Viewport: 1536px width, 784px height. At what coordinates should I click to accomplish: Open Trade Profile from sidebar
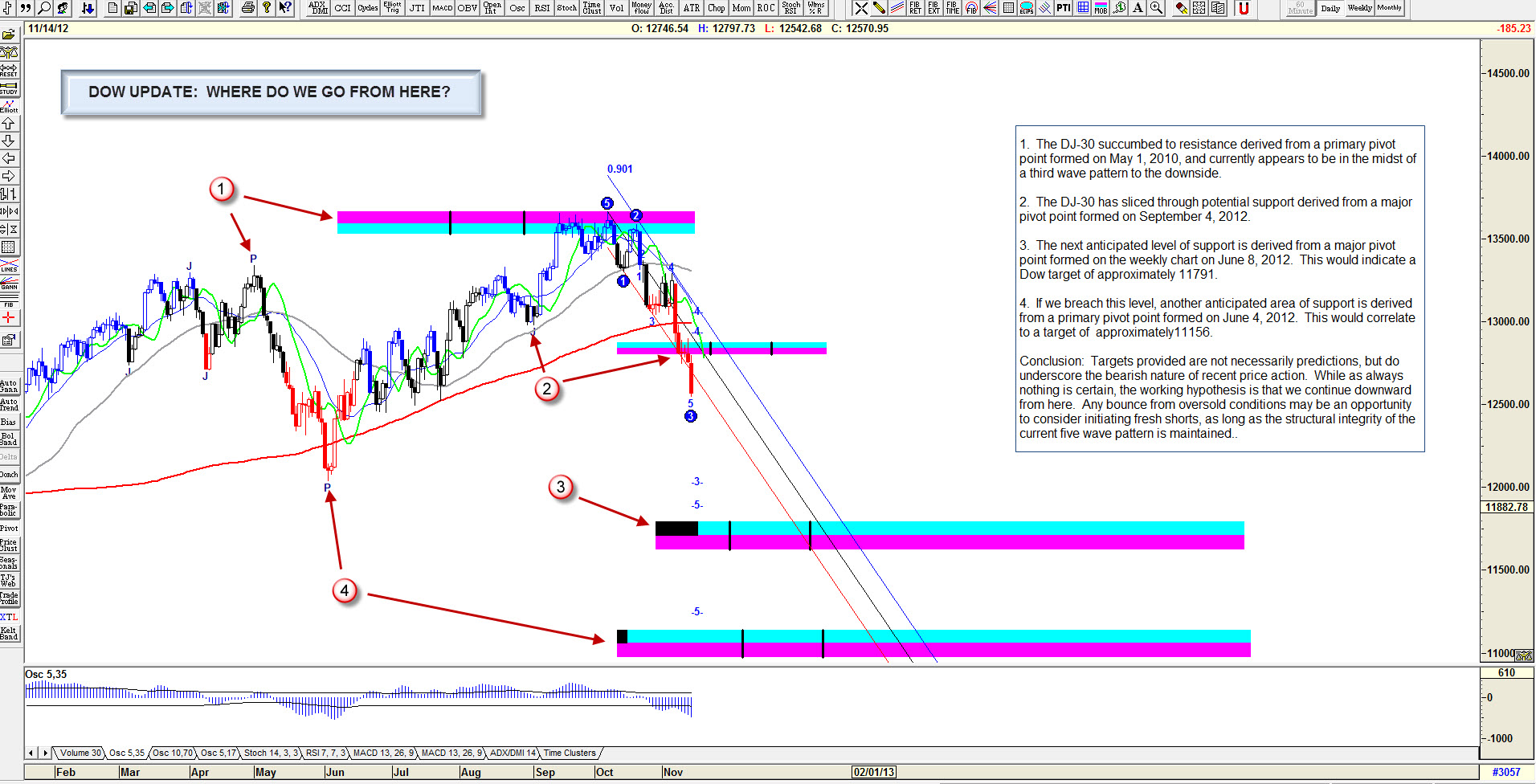(9, 598)
